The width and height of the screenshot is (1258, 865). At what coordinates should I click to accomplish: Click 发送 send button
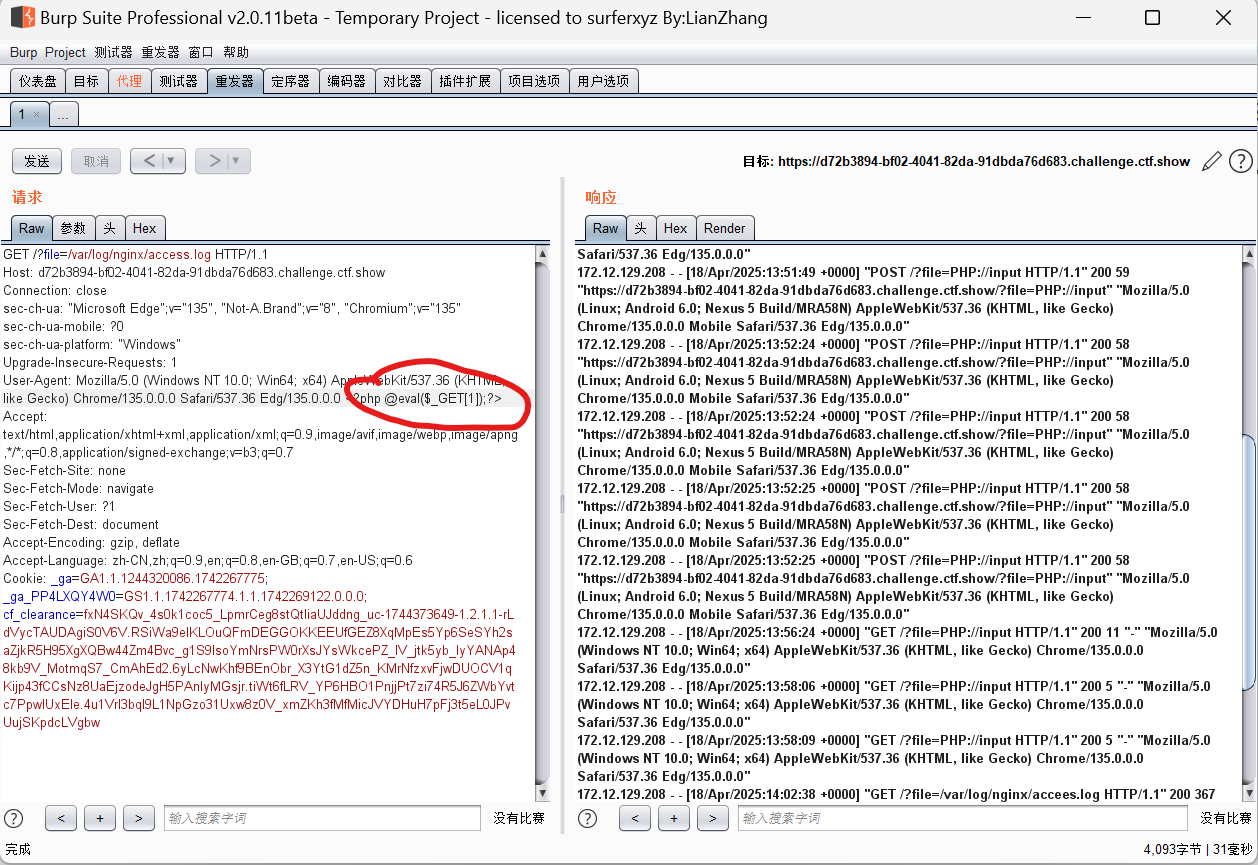click(37, 161)
